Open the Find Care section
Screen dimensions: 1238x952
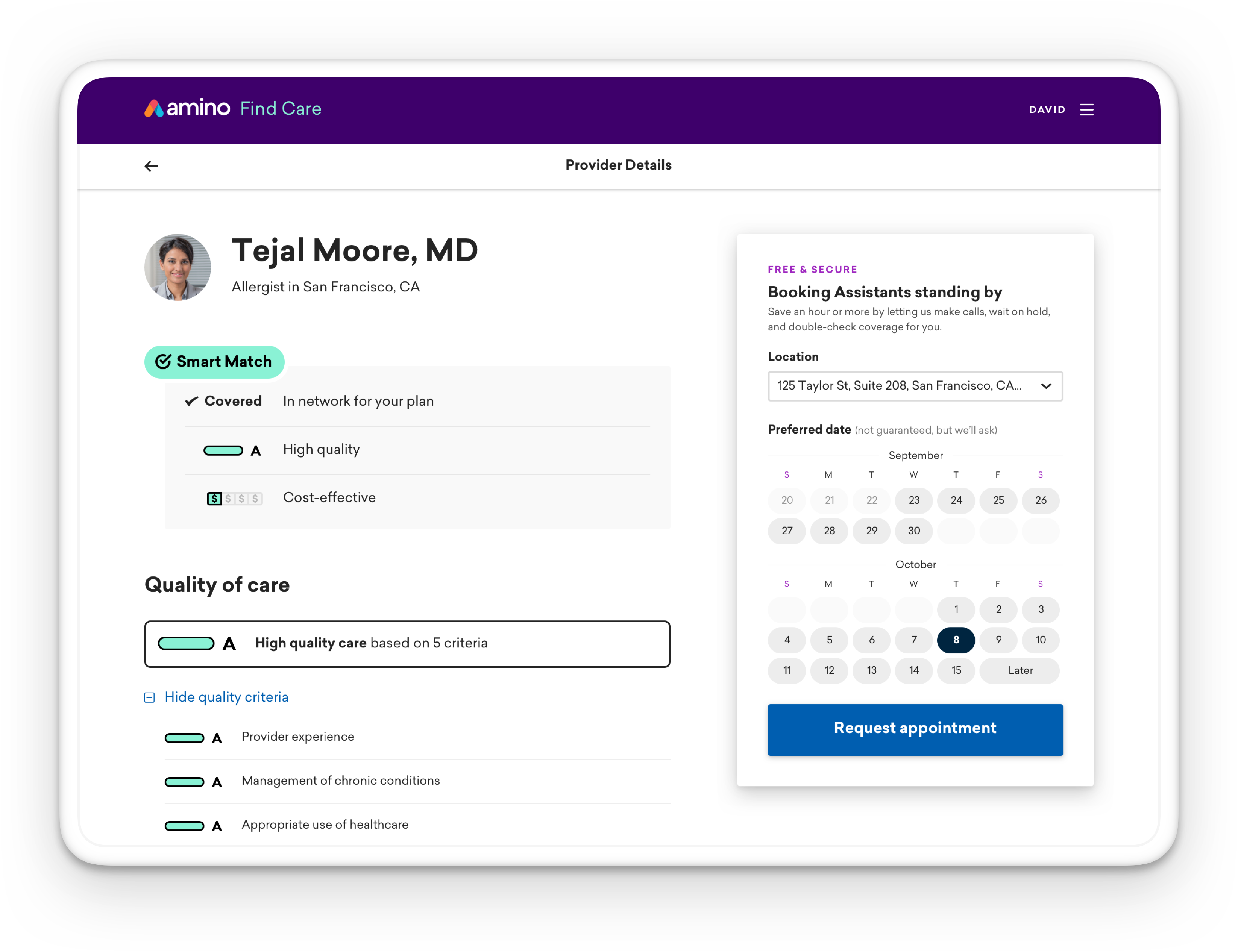(x=281, y=108)
